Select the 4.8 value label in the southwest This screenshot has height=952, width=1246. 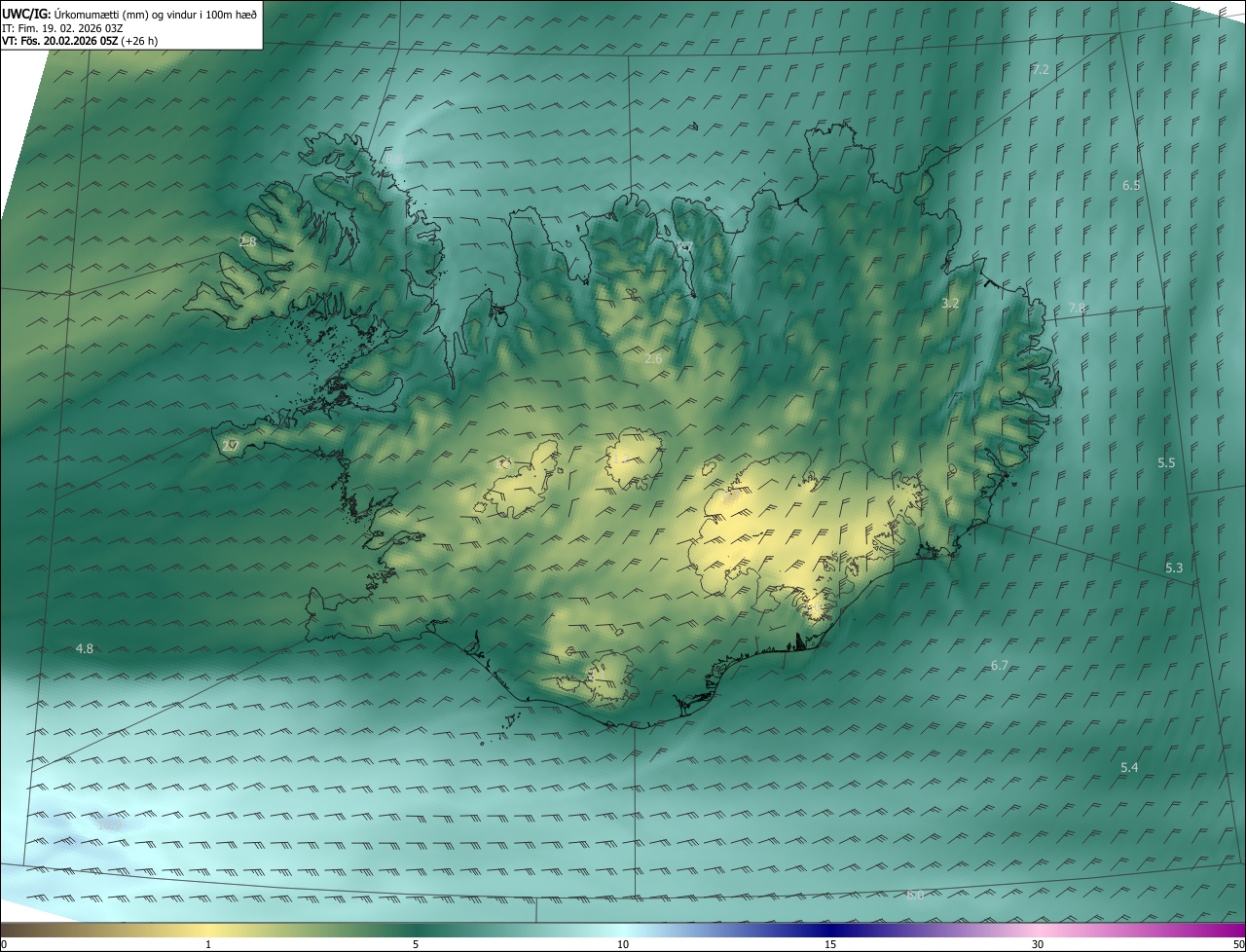click(x=85, y=648)
